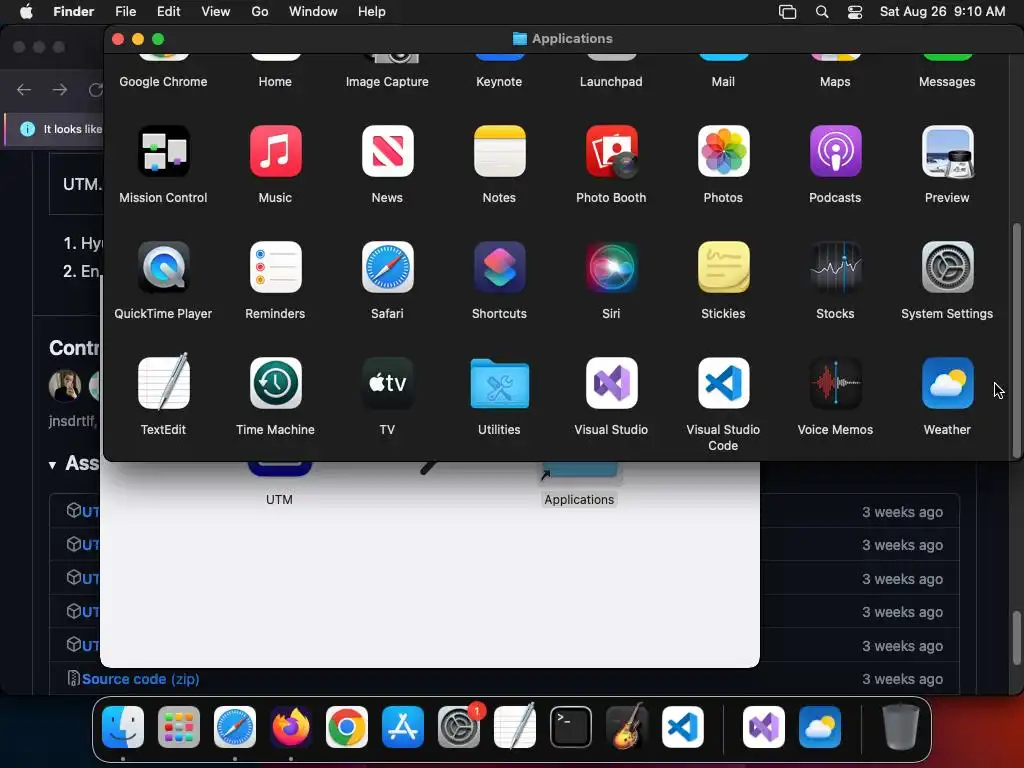Collapse the Assets section triangle

point(52,465)
